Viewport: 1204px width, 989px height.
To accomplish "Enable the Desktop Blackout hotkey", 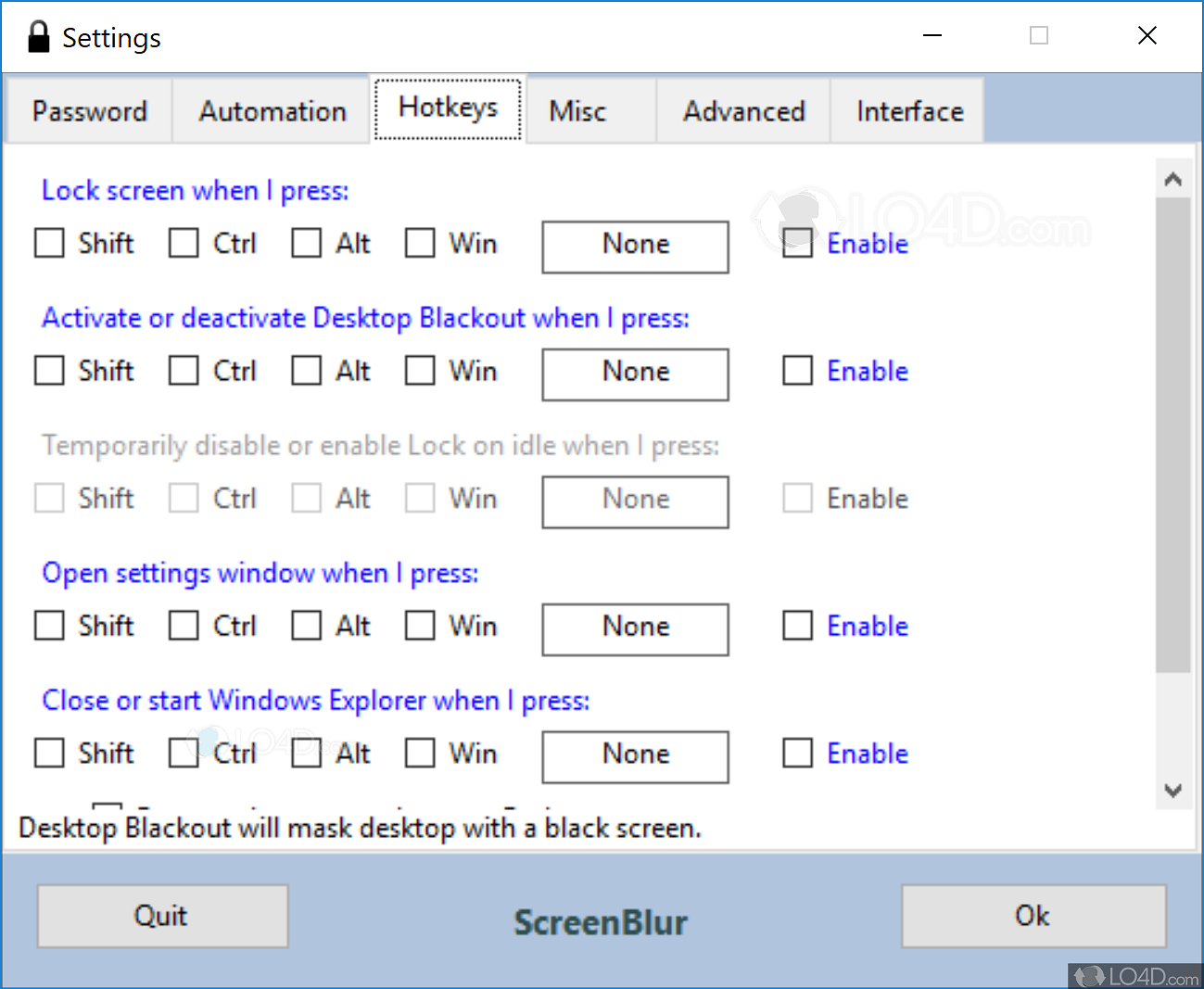I will tap(797, 370).
